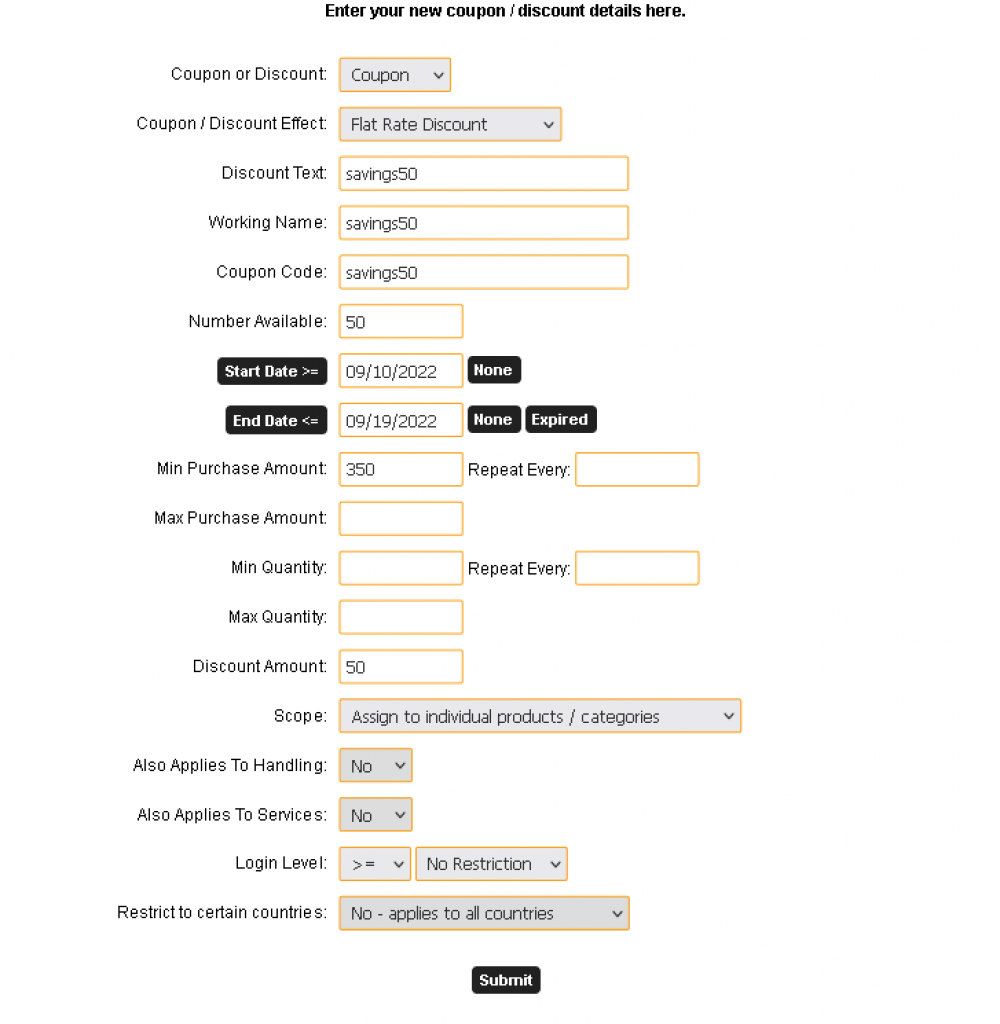
Task: Click the Submit button
Action: (506, 980)
